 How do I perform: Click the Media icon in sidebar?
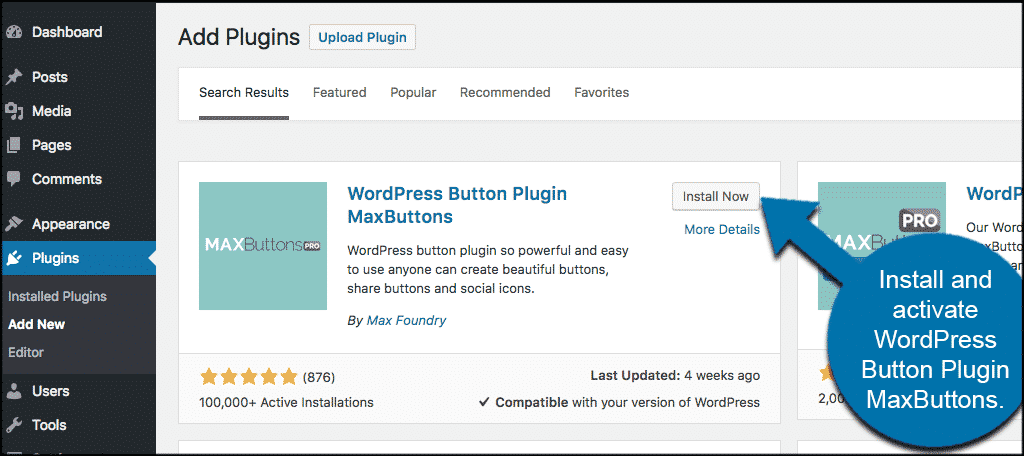pos(14,112)
